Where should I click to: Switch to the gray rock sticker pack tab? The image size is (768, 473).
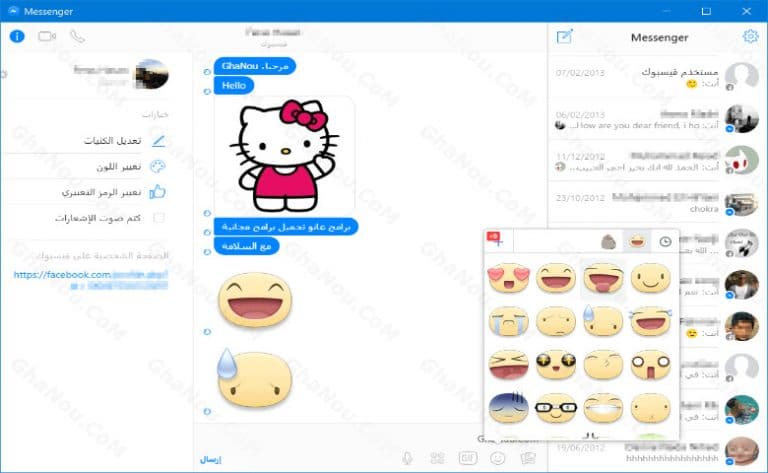pos(608,241)
